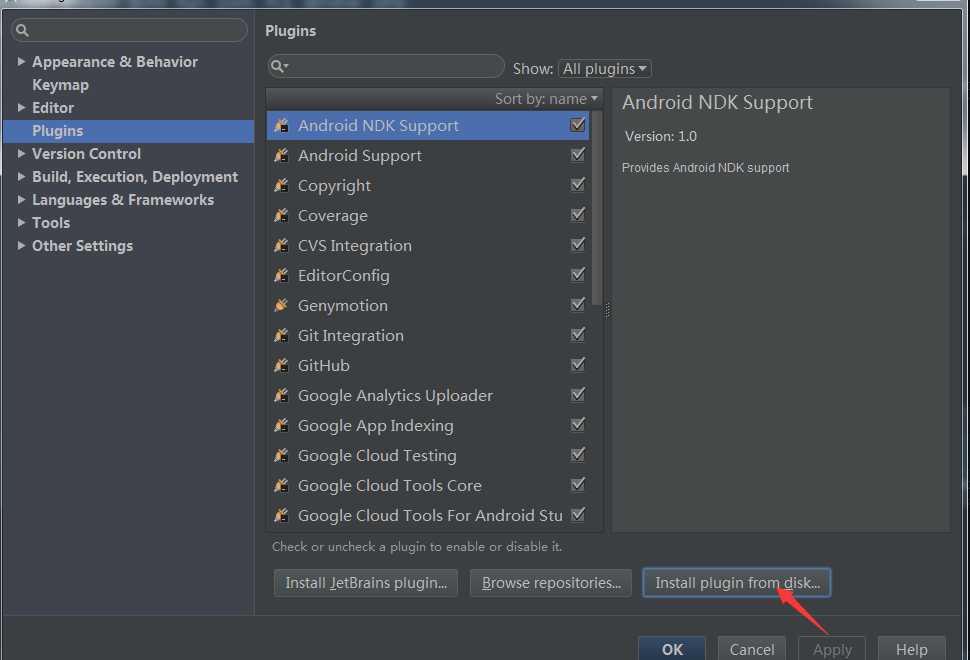Click the Genymotion plugin icon
This screenshot has width=970, height=660.
(281, 306)
